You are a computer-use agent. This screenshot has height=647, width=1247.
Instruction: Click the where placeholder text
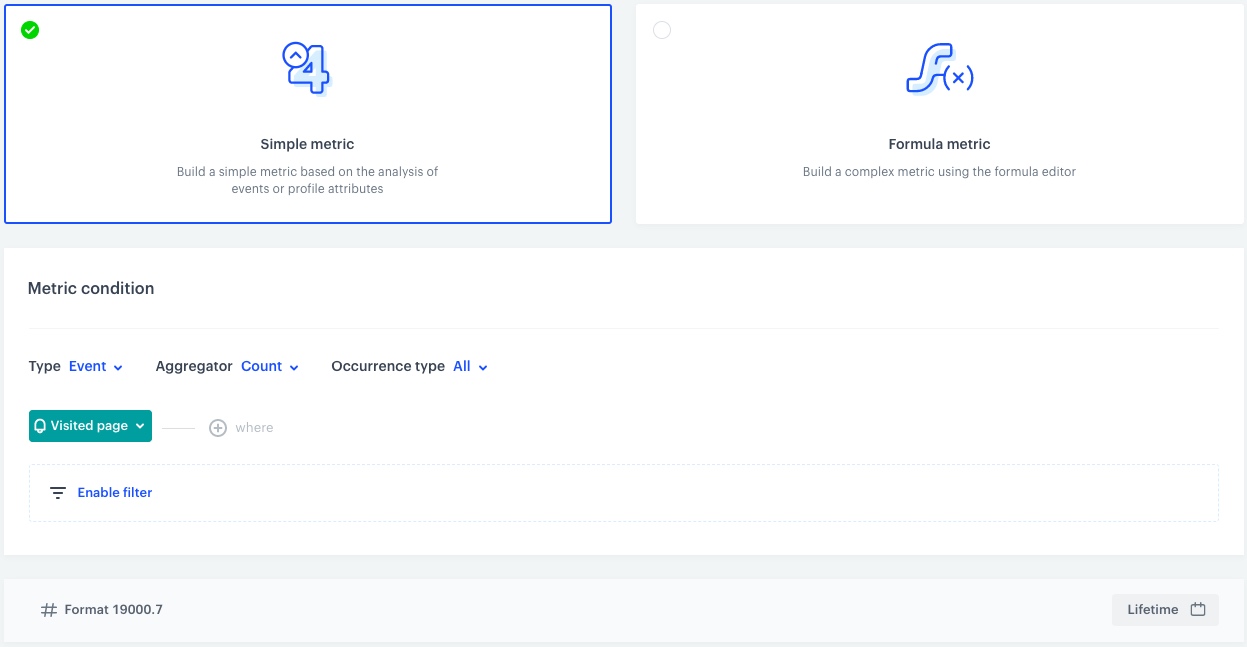(x=254, y=427)
